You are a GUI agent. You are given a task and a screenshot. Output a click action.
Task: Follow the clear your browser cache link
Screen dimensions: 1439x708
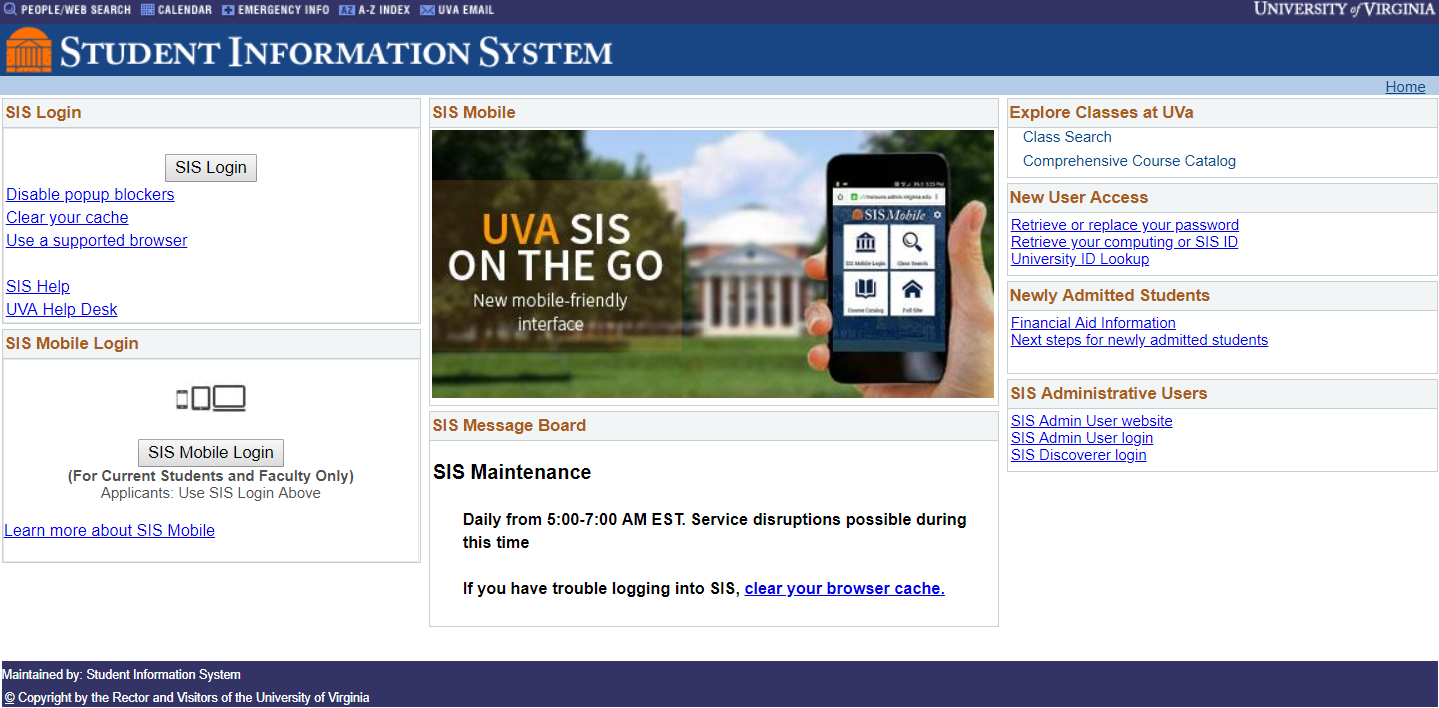coord(845,588)
